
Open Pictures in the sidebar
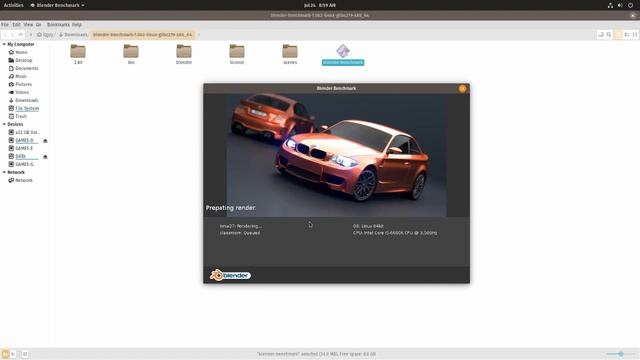point(20,84)
